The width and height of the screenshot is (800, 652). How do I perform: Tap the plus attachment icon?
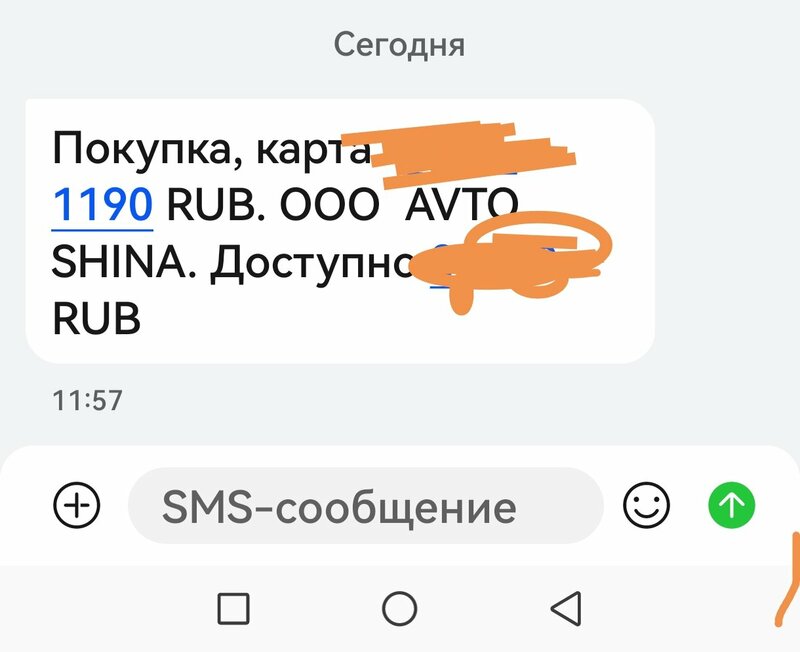(x=77, y=505)
